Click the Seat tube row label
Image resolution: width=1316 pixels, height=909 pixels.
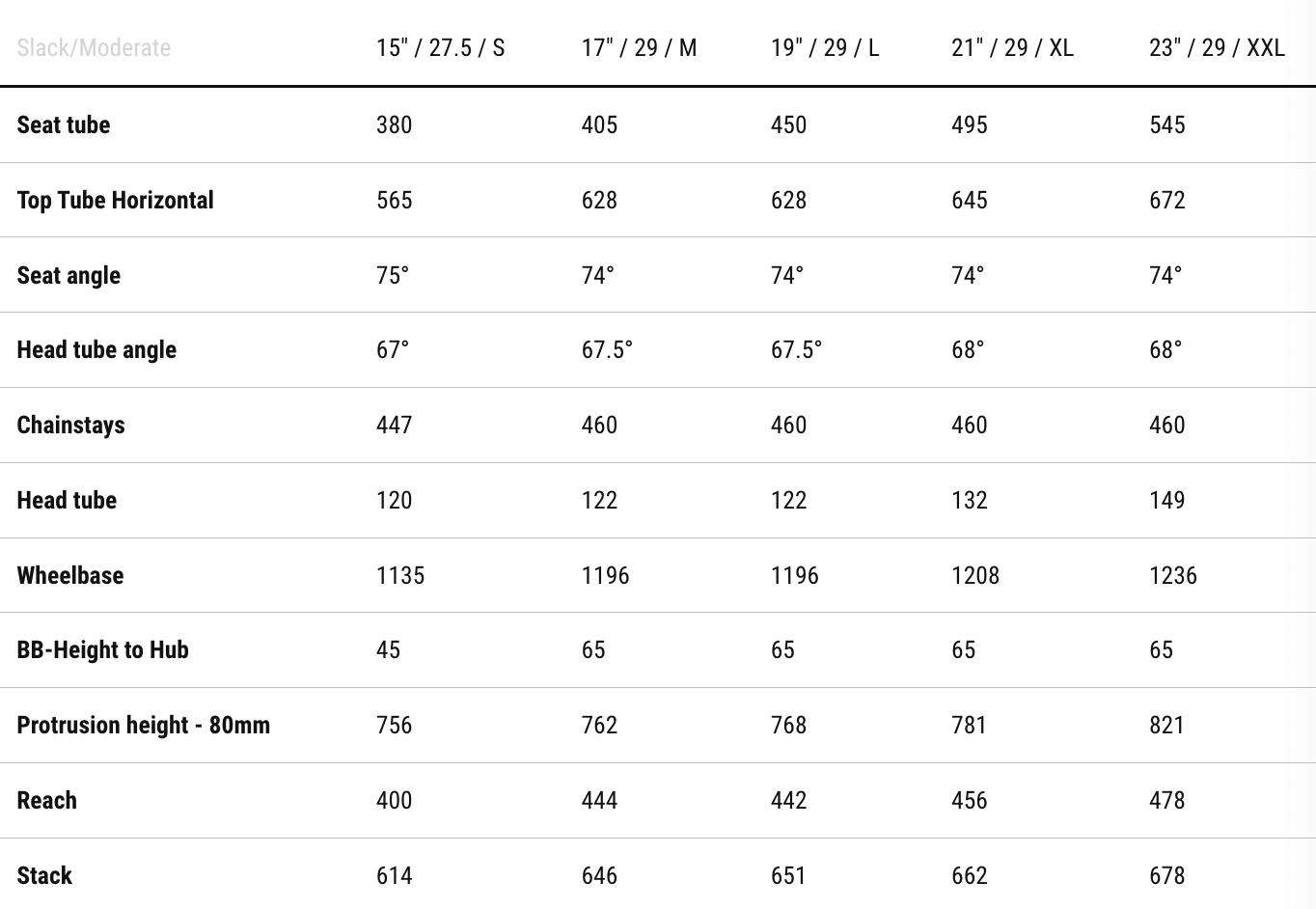pyautogui.click(x=64, y=125)
